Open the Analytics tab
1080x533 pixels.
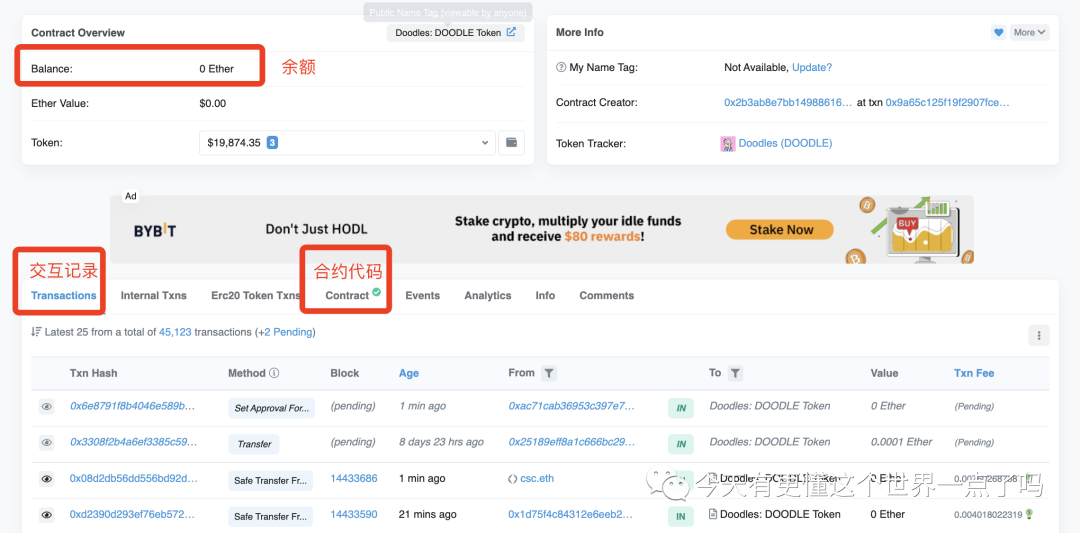[488, 295]
